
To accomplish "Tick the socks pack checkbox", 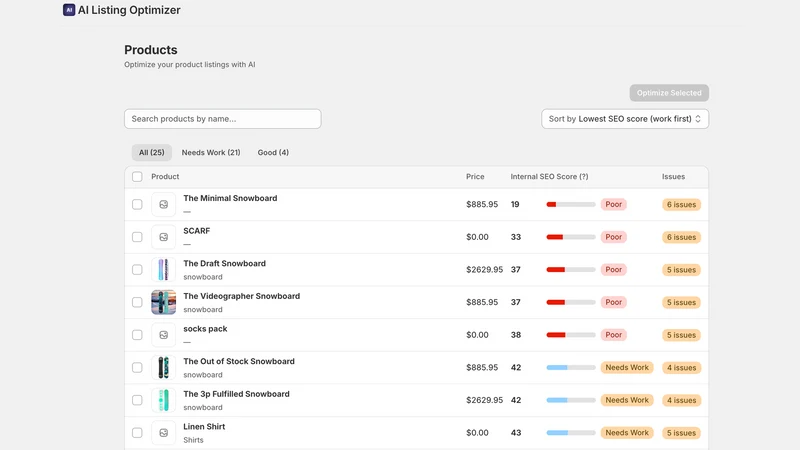I will [x=137, y=335].
